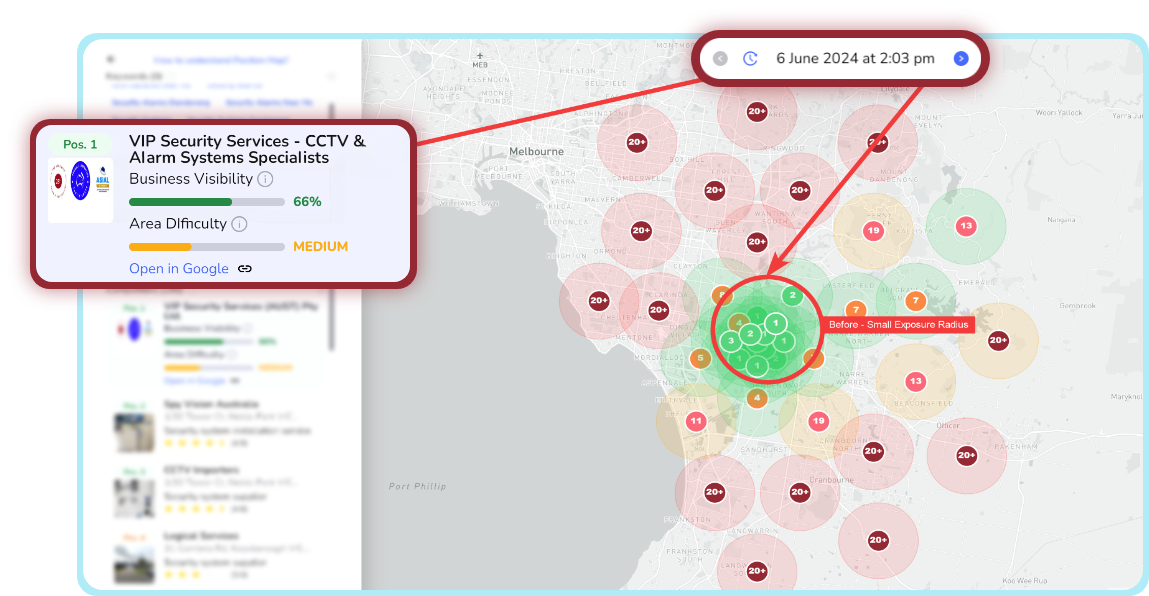Select the orange 4 marker below the cluster
Image resolution: width=1149 pixels, height=596 pixels.
pyautogui.click(x=757, y=398)
